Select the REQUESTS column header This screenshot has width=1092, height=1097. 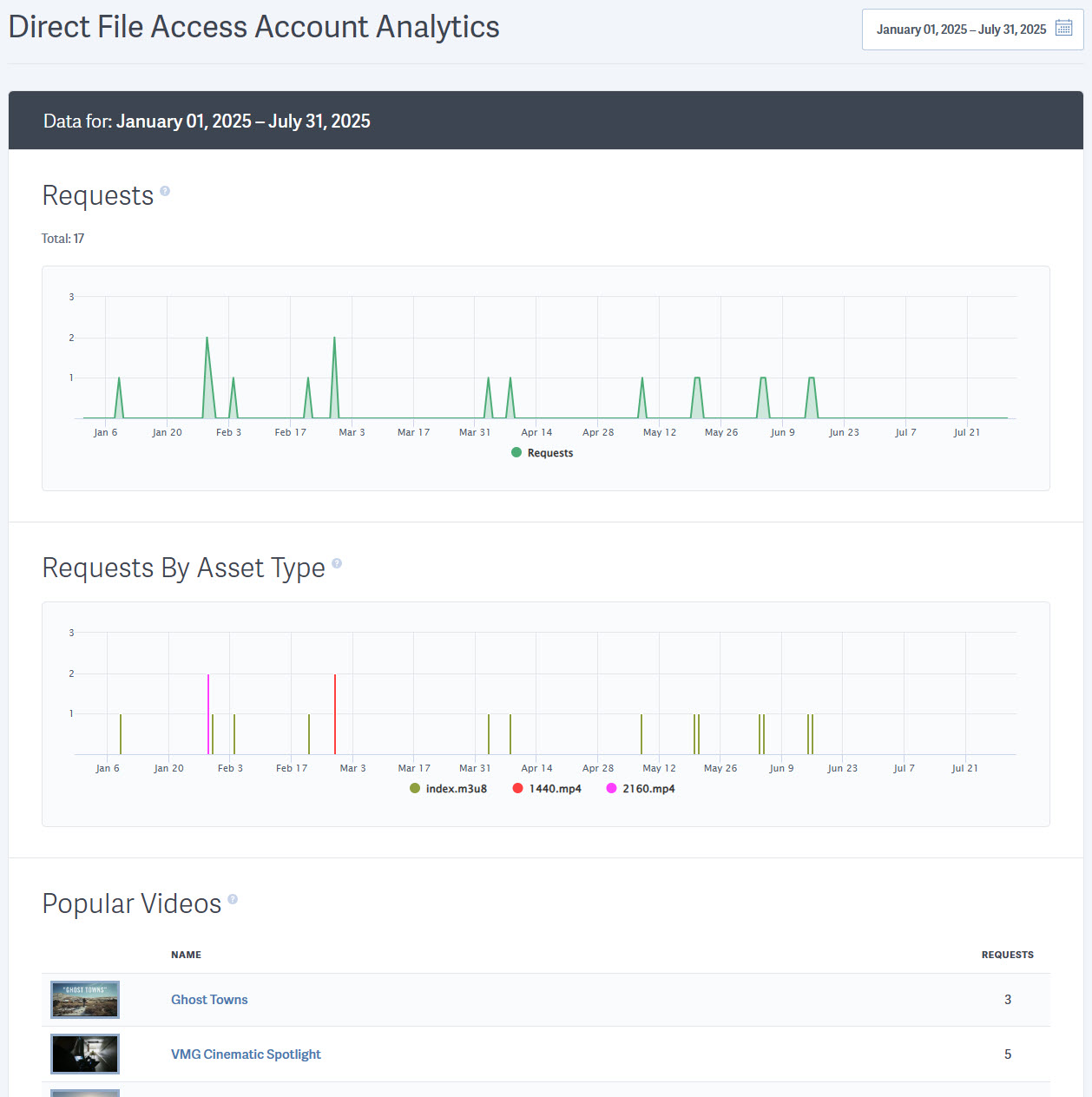pos(1007,955)
